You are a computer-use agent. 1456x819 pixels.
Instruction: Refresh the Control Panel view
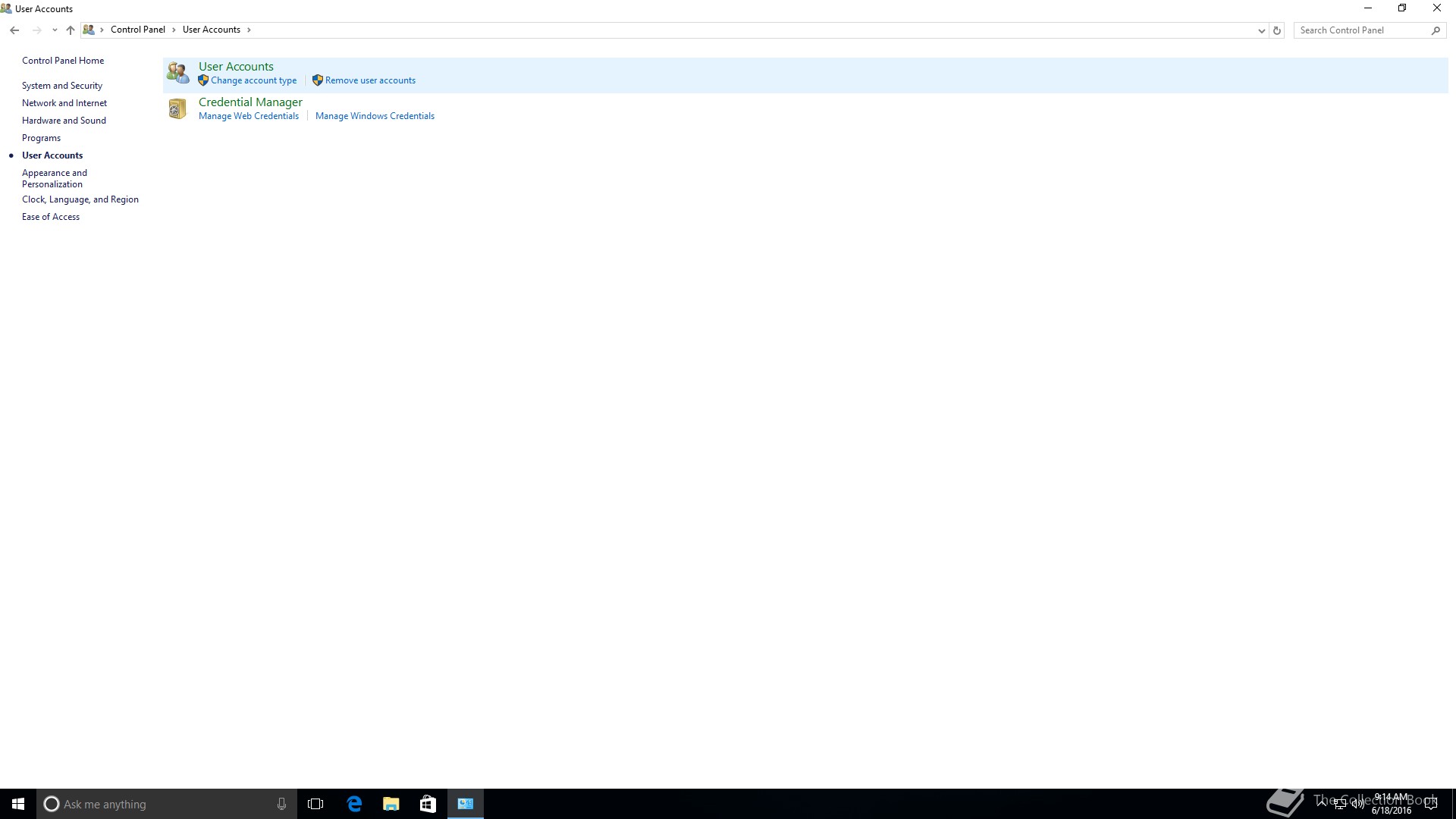pos(1277,30)
